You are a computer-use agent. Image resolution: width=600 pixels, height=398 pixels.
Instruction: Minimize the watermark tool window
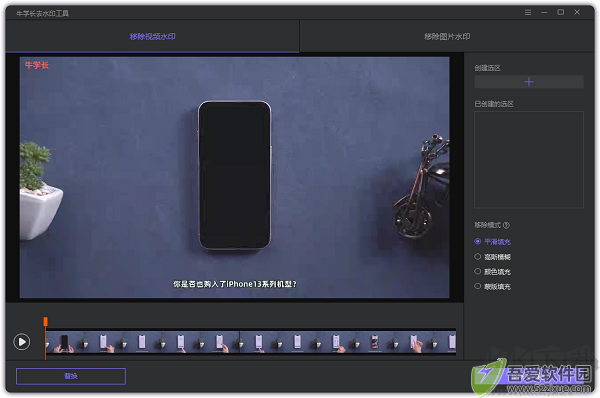[x=544, y=13]
